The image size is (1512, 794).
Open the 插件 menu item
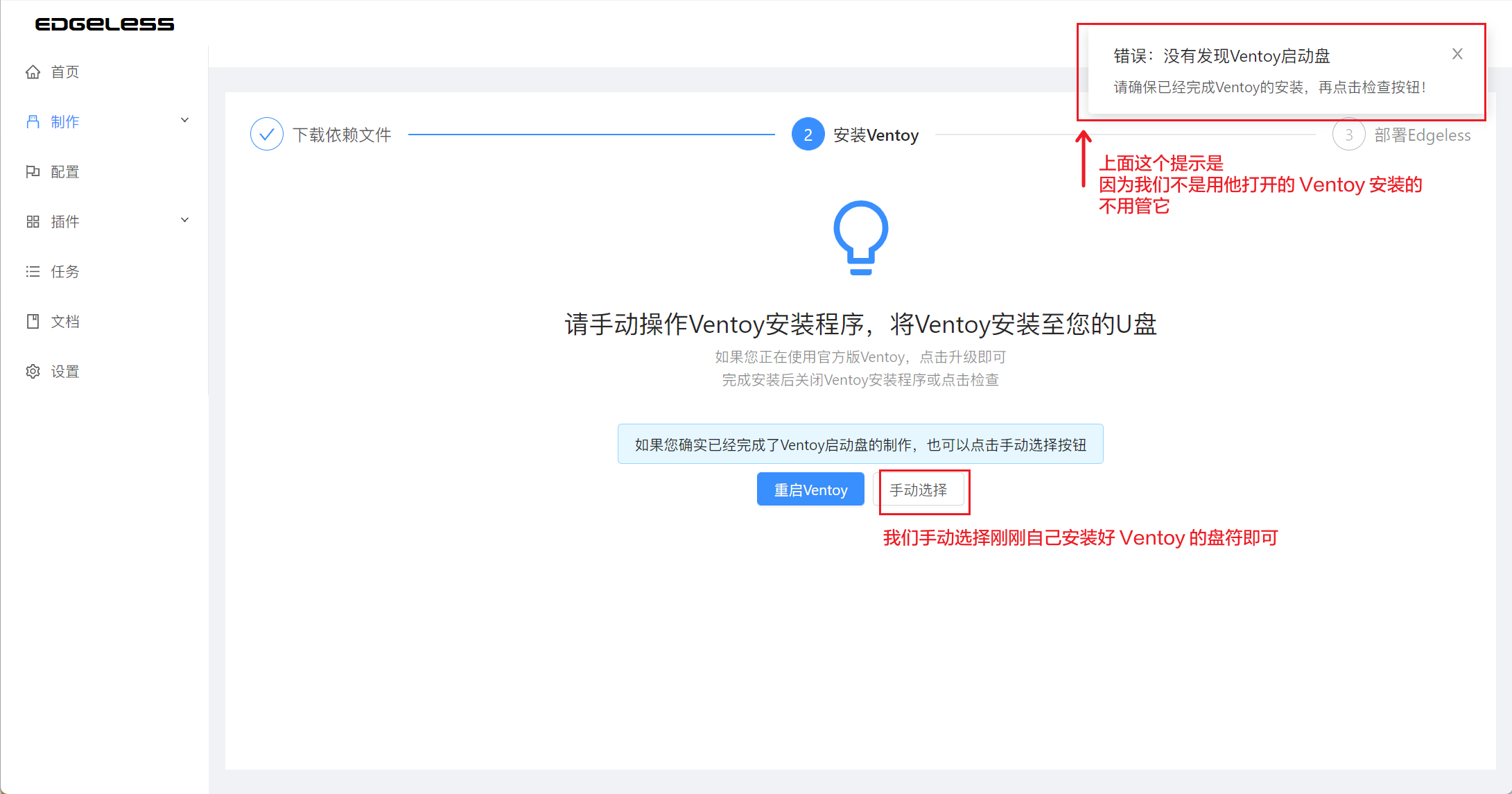point(104,222)
